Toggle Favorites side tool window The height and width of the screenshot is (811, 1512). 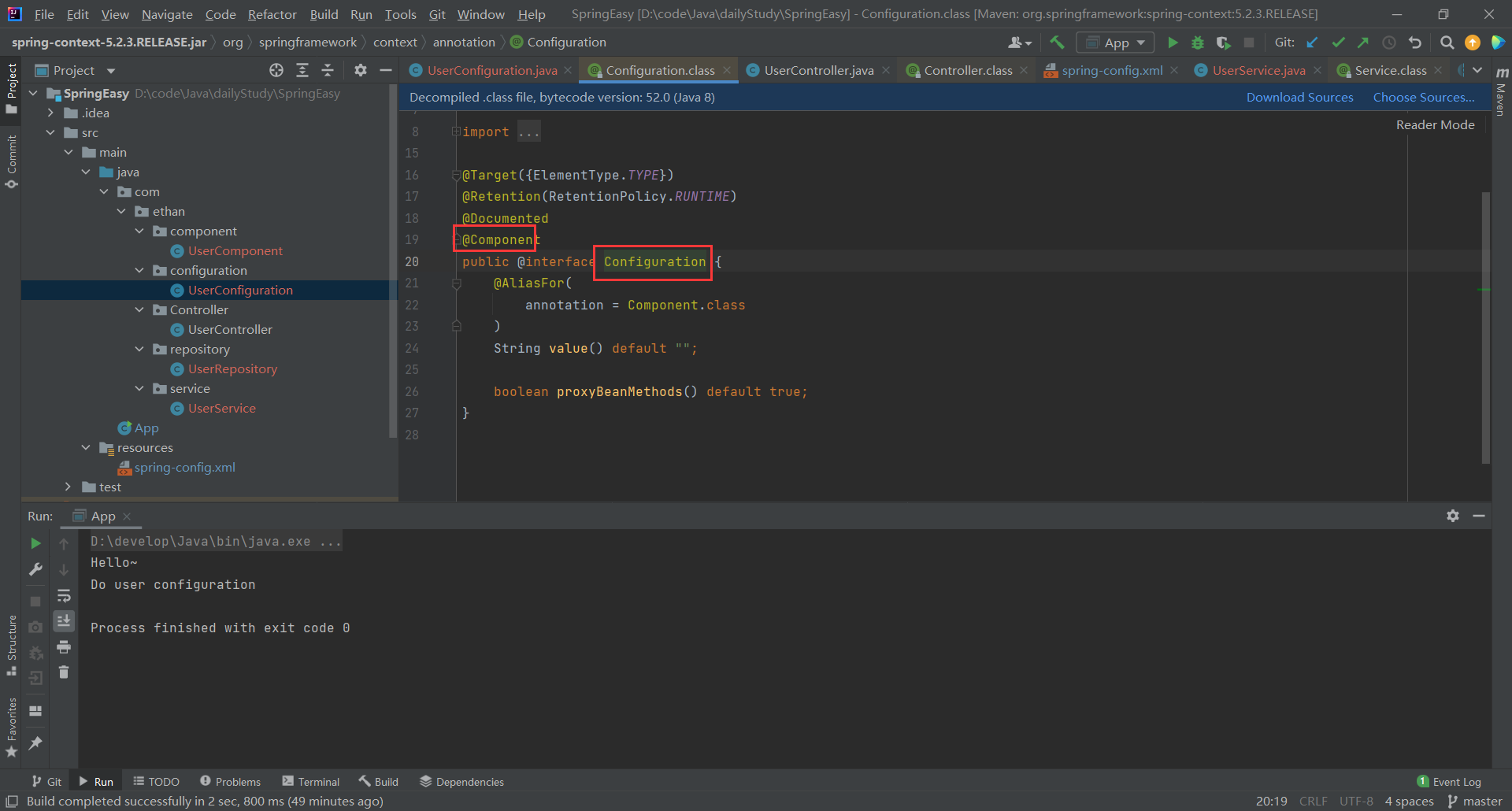[11, 727]
